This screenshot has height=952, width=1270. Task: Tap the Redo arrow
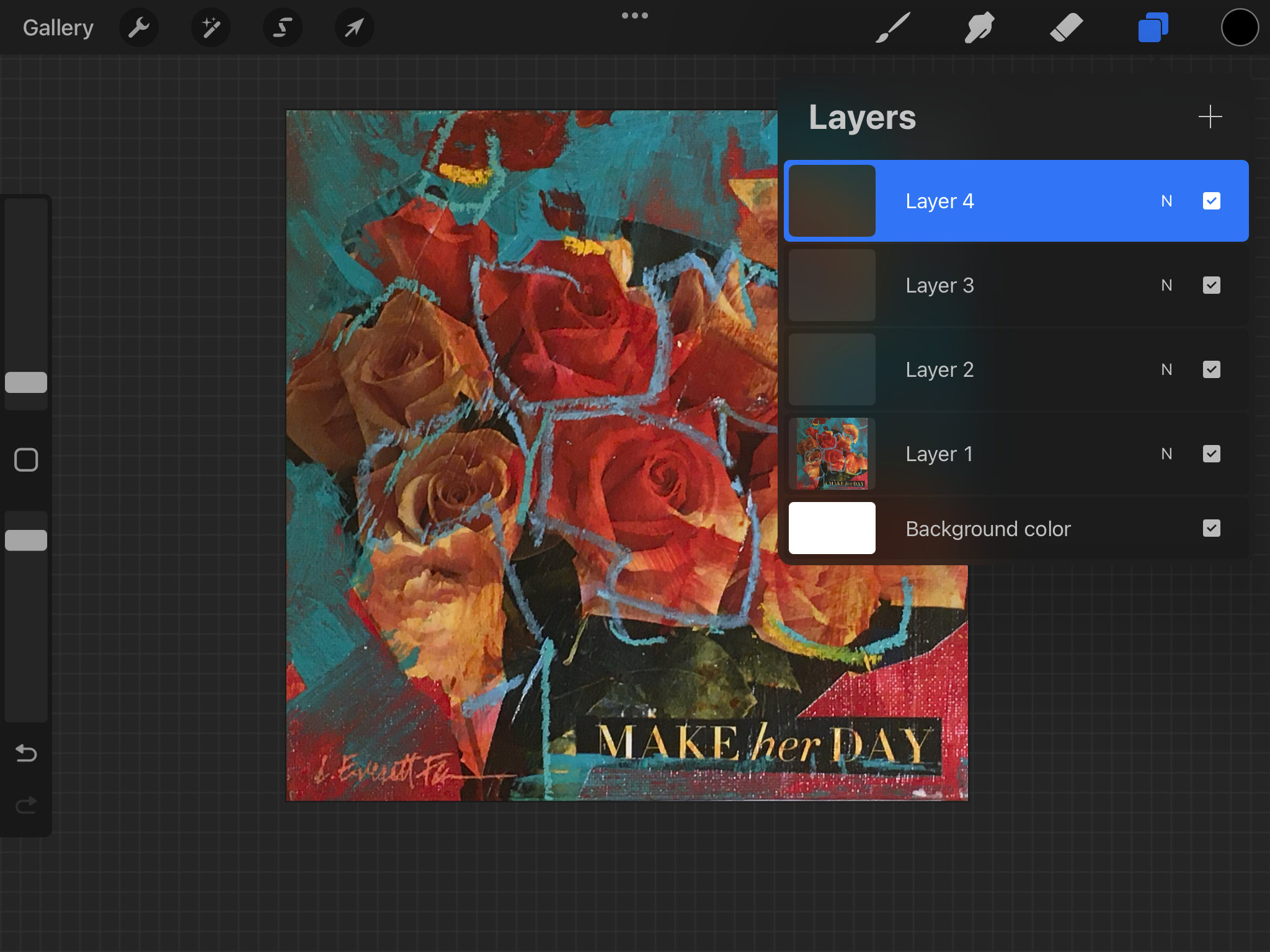coord(25,804)
